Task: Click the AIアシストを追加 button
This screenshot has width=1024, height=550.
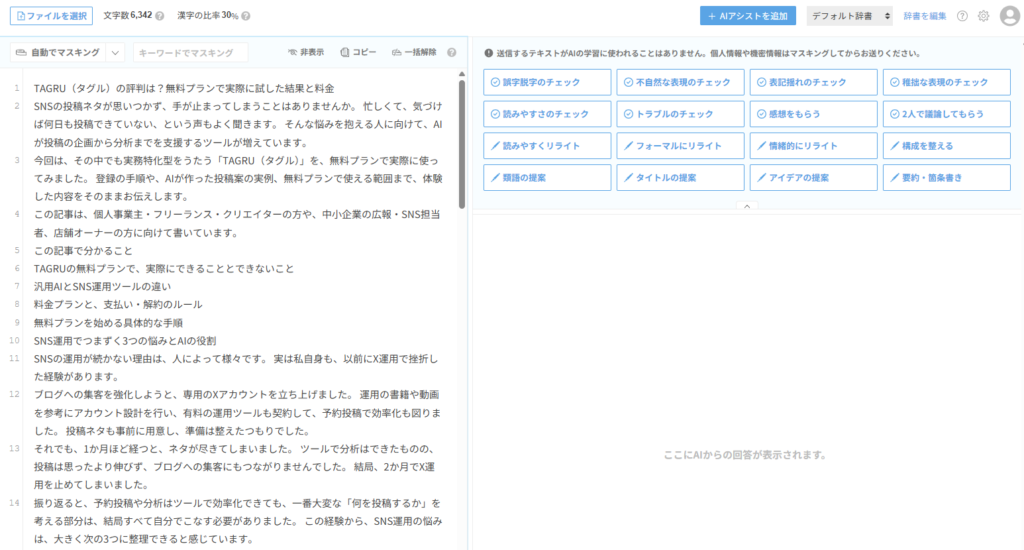Action: pyautogui.click(x=748, y=16)
